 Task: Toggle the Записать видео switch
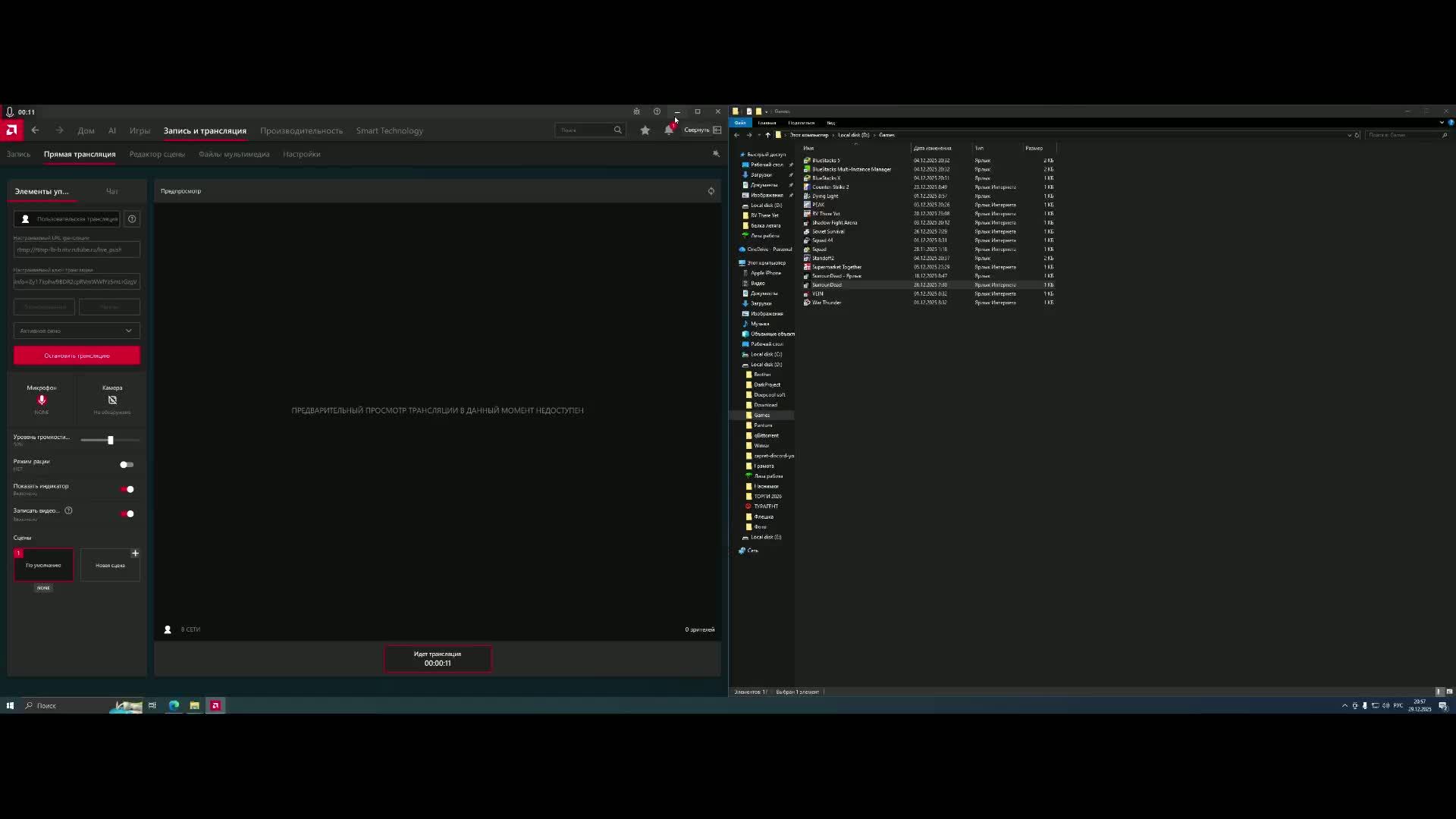(x=127, y=514)
